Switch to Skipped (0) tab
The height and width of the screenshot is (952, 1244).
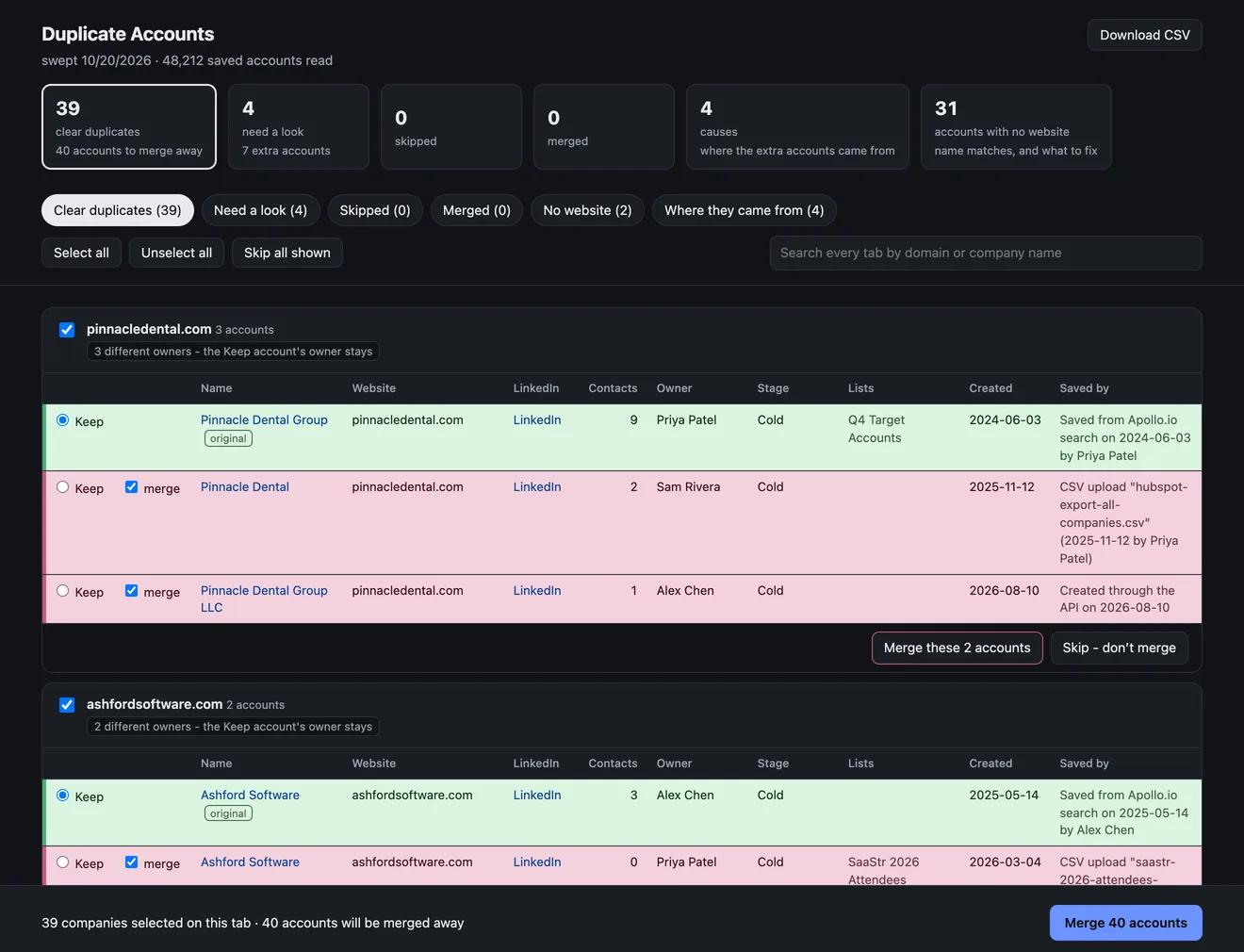(375, 210)
